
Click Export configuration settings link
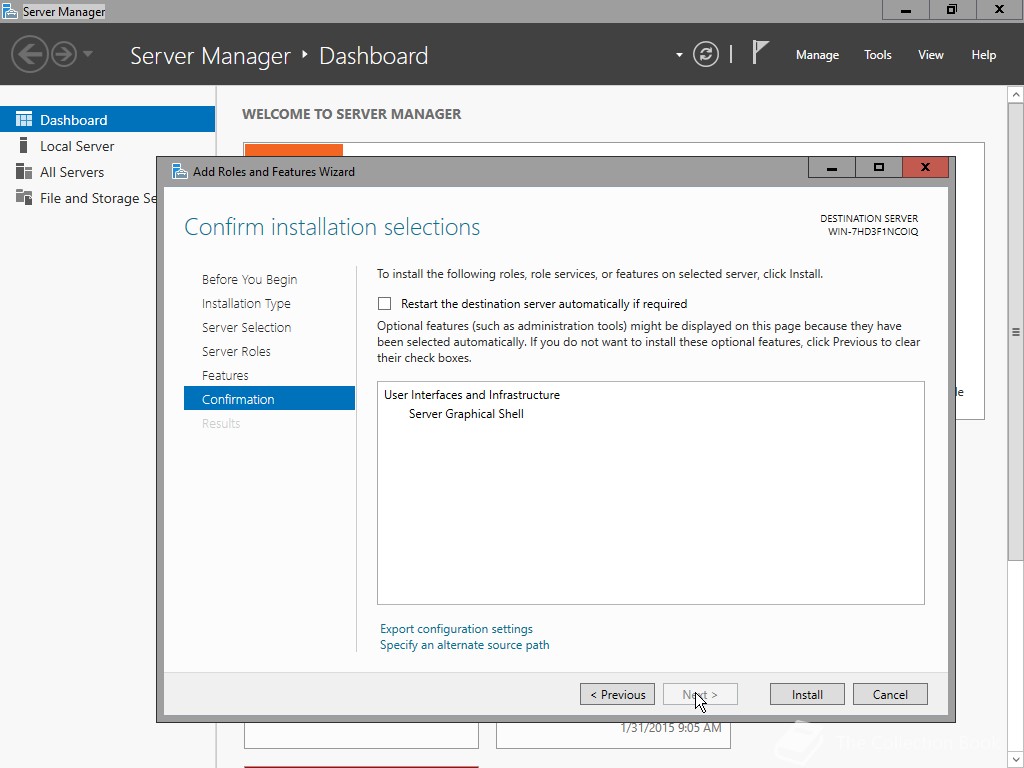[456, 629]
